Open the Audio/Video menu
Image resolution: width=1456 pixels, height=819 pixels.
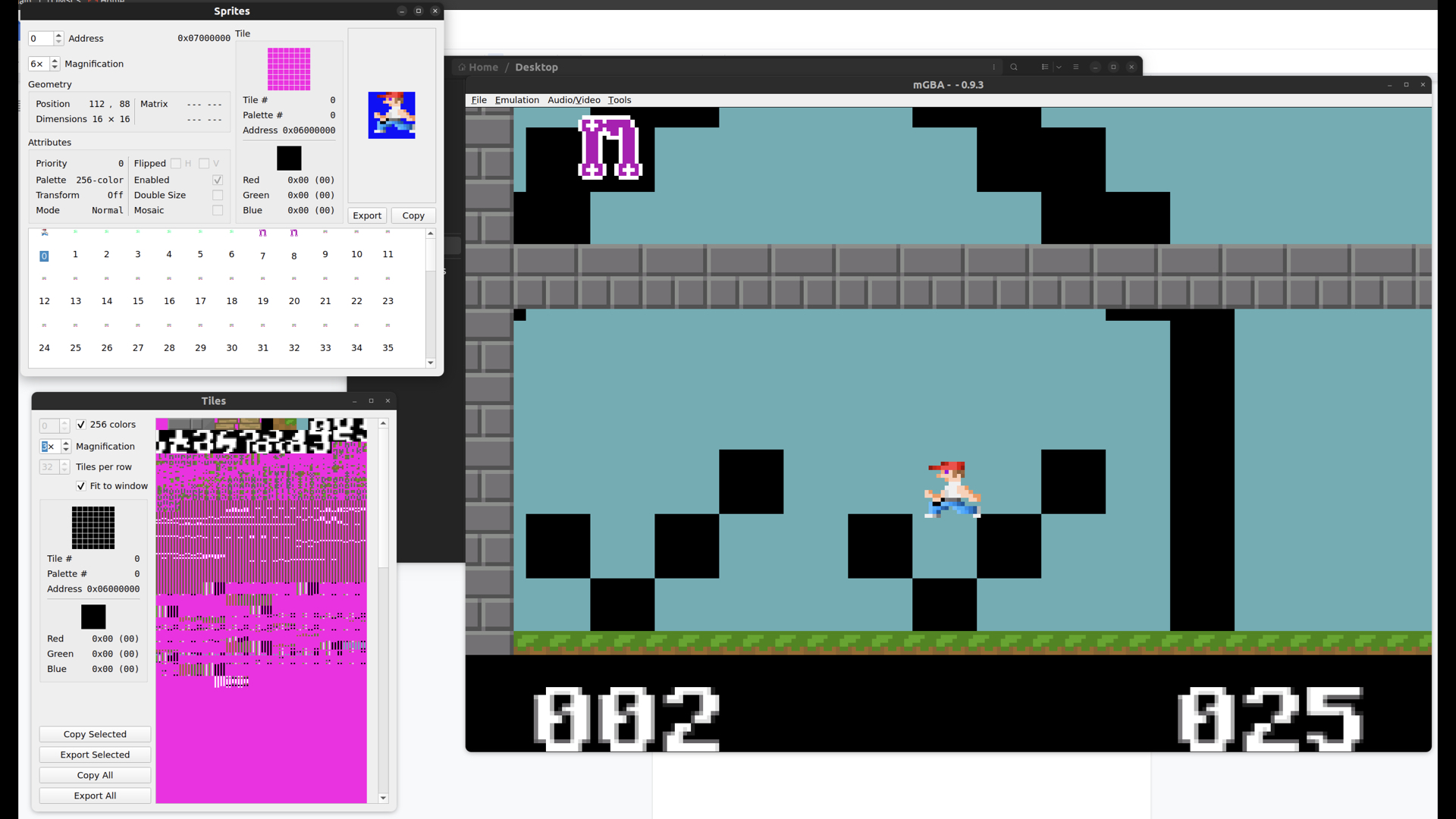click(x=574, y=100)
